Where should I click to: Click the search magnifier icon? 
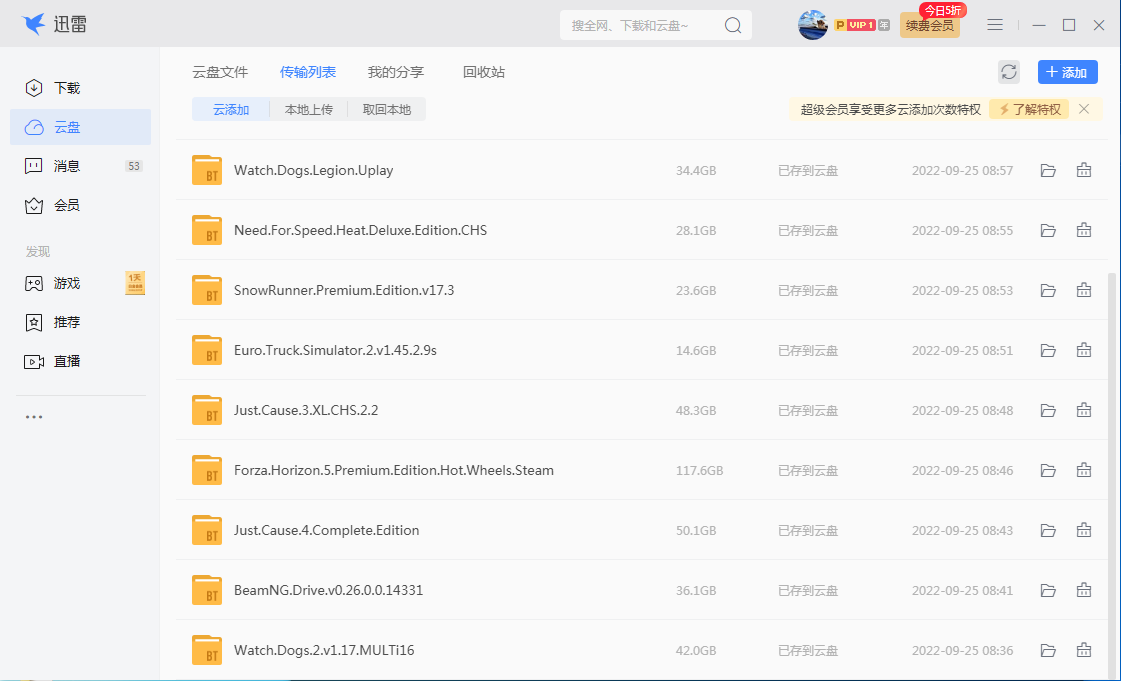(733, 24)
